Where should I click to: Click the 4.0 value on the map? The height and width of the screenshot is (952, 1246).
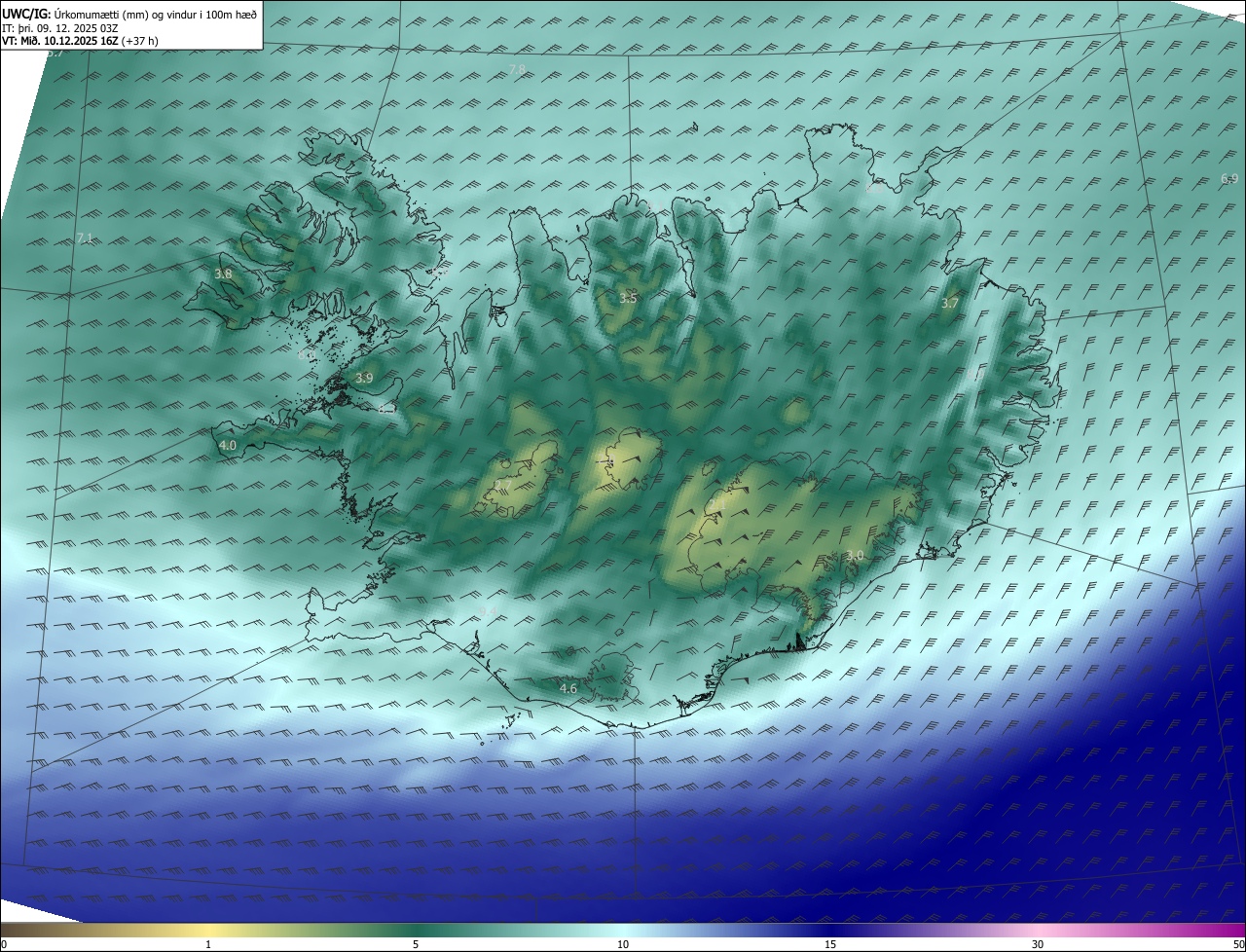pyautogui.click(x=228, y=445)
